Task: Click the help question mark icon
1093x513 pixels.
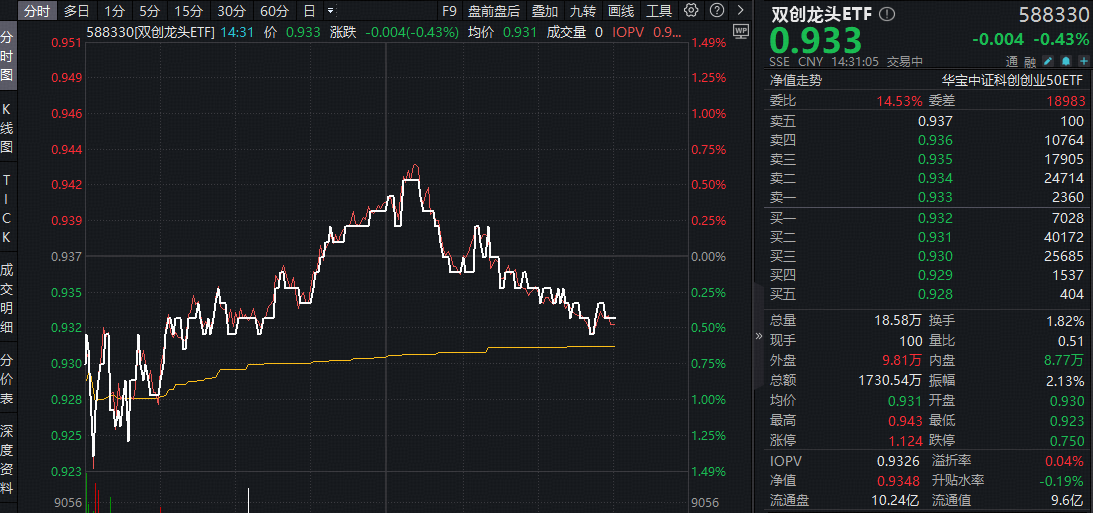Action: coord(714,11)
